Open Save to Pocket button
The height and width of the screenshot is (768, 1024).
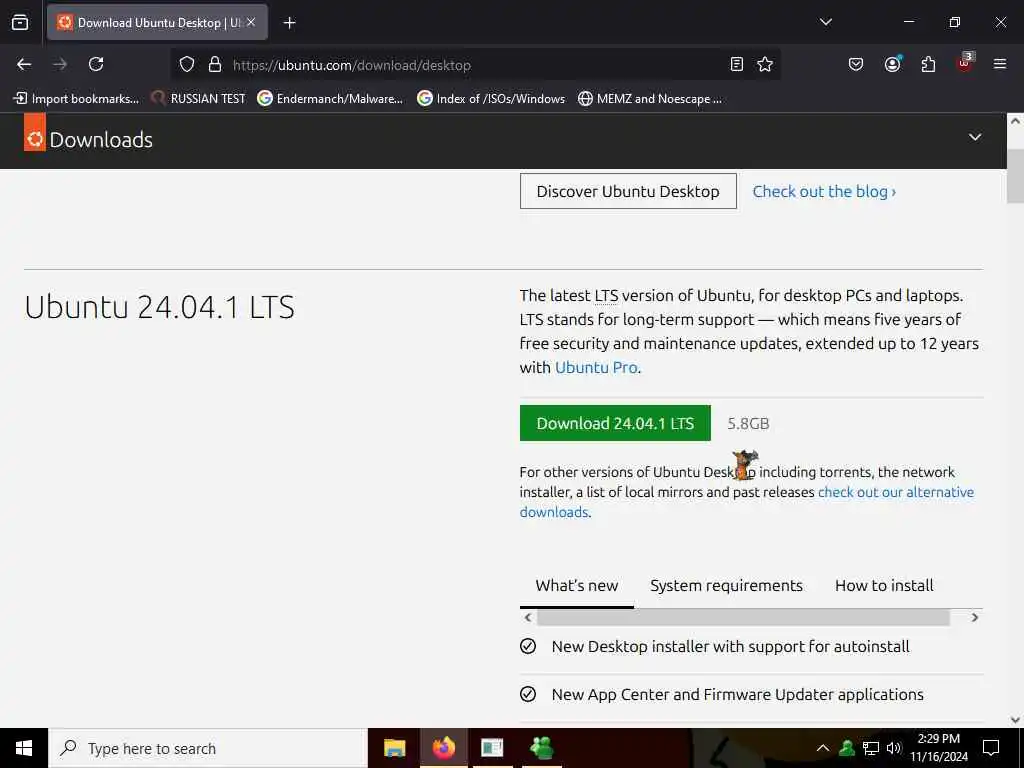pos(856,64)
